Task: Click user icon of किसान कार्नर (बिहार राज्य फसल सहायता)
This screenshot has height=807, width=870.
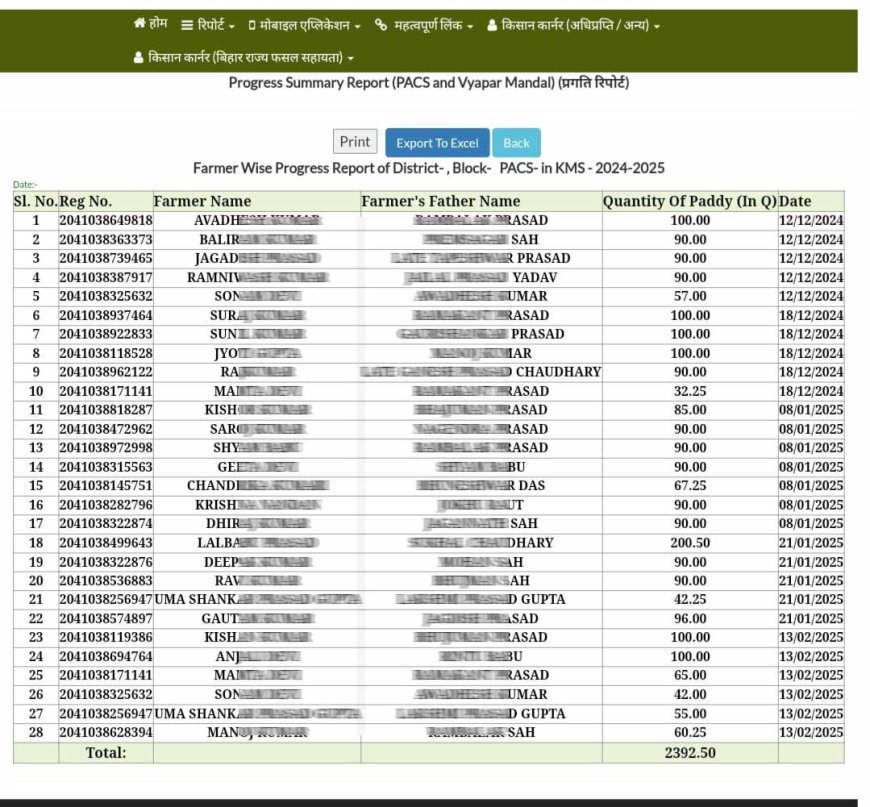Action: point(139,58)
